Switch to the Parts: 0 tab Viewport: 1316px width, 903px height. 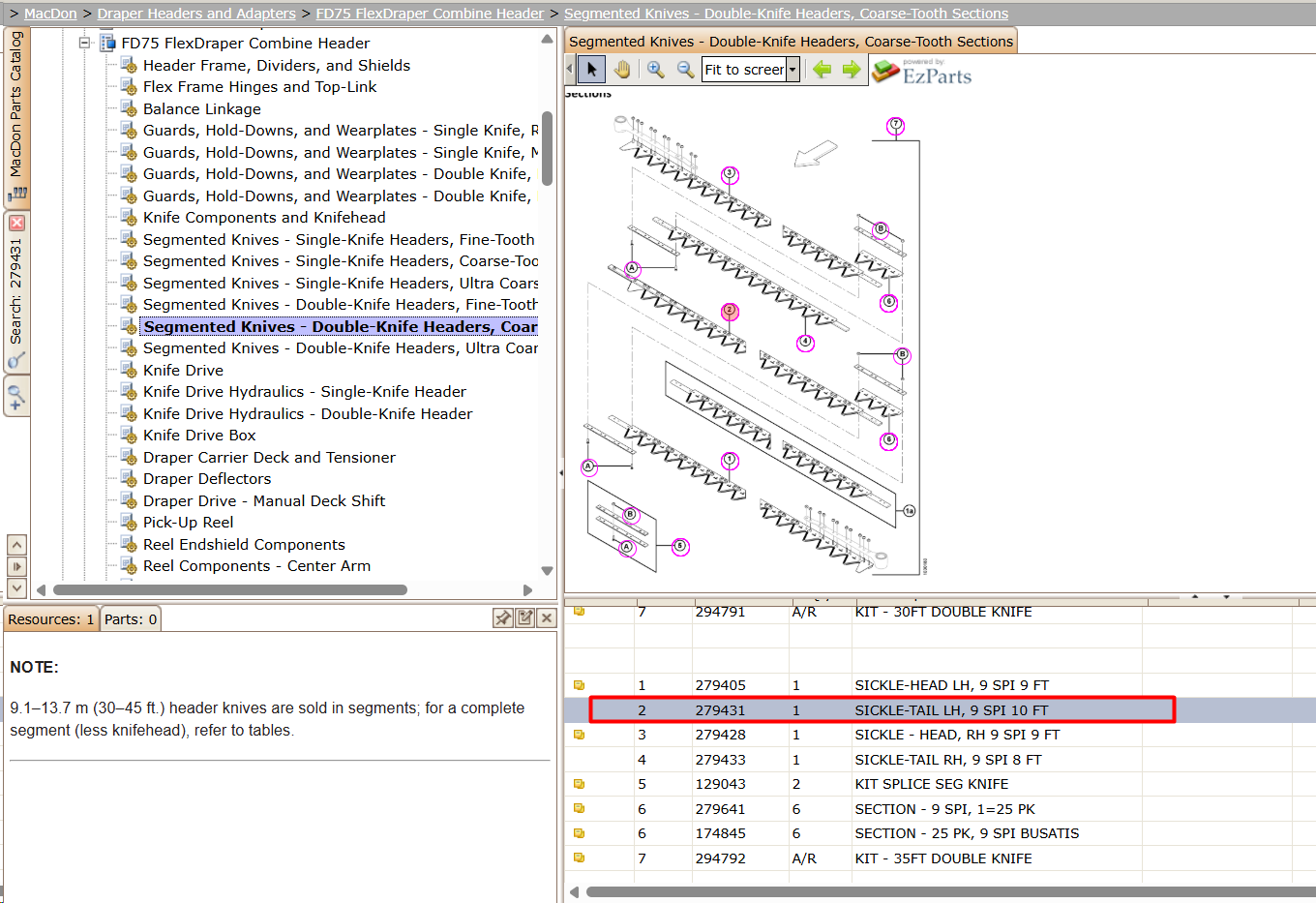131,619
